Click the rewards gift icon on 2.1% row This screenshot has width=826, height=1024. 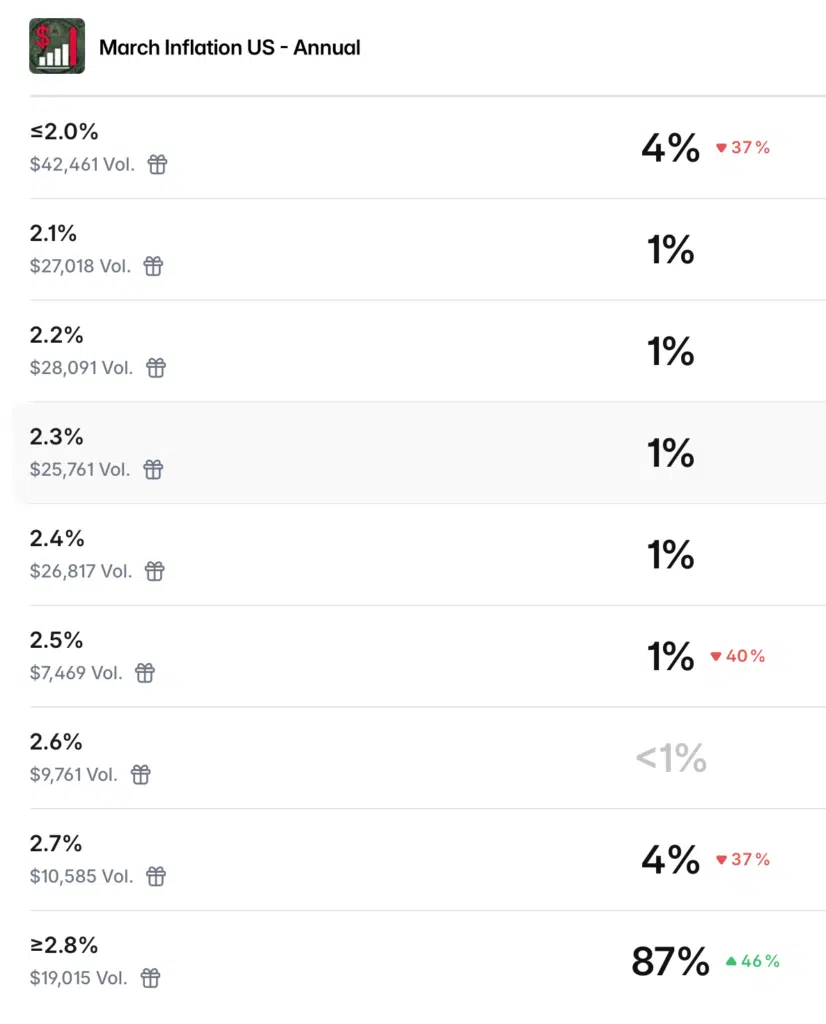(153, 266)
